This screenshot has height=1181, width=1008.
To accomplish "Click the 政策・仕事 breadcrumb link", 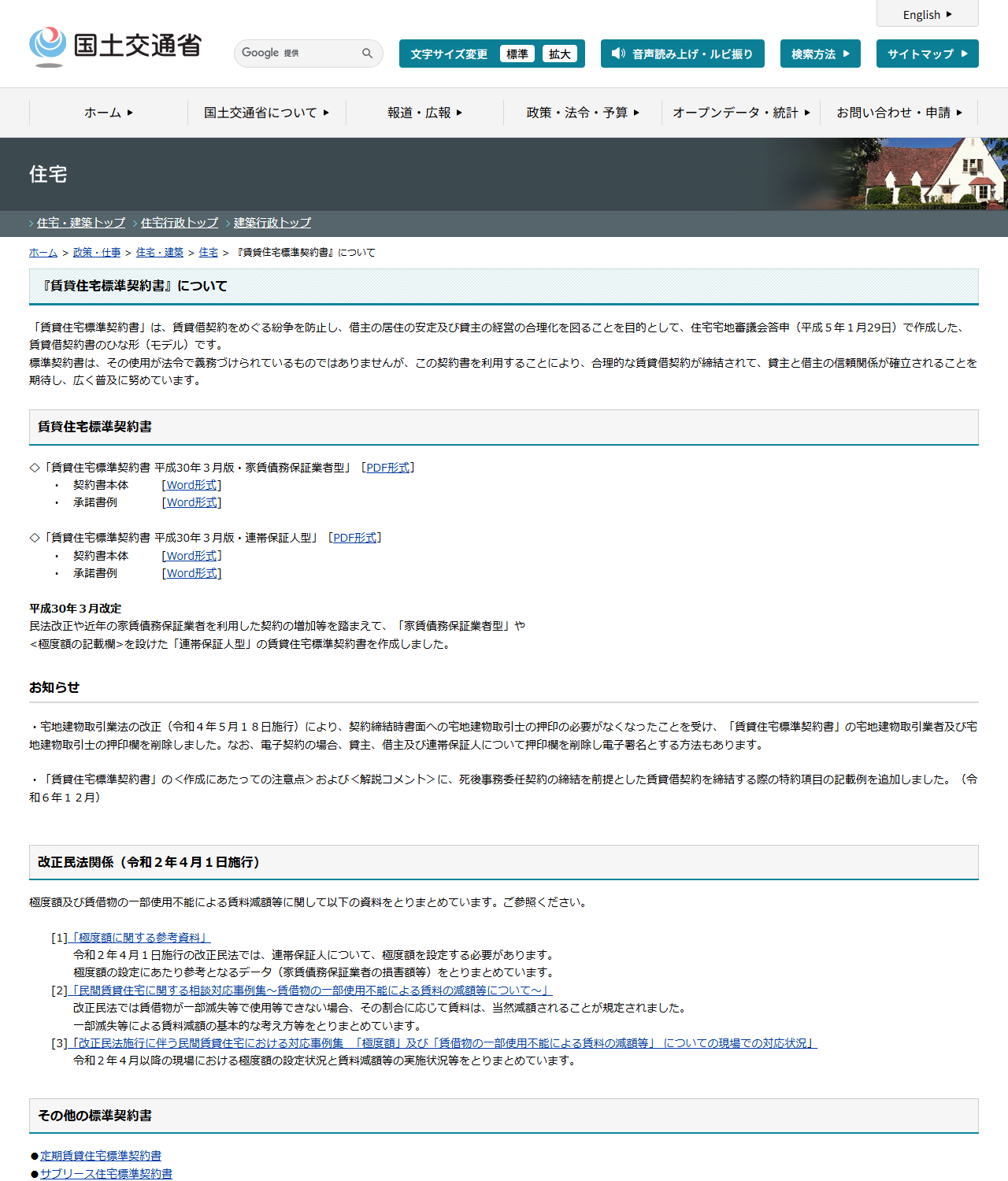I will (97, 253).
